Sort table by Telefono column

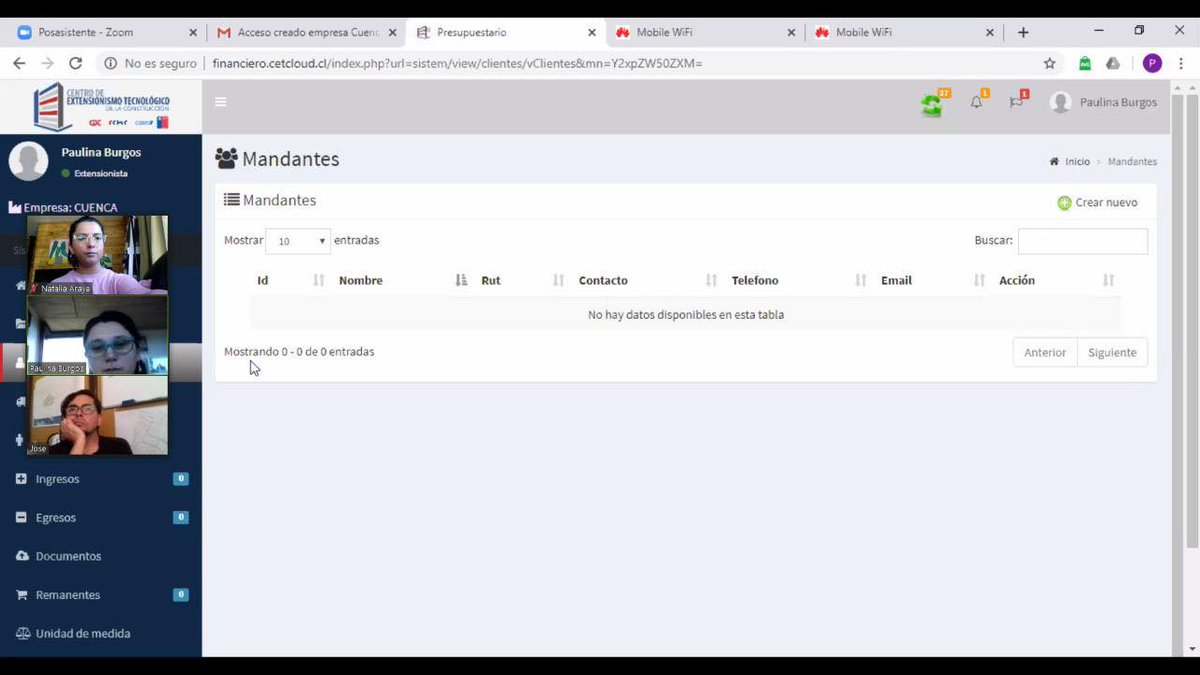(x=798, y=281)
